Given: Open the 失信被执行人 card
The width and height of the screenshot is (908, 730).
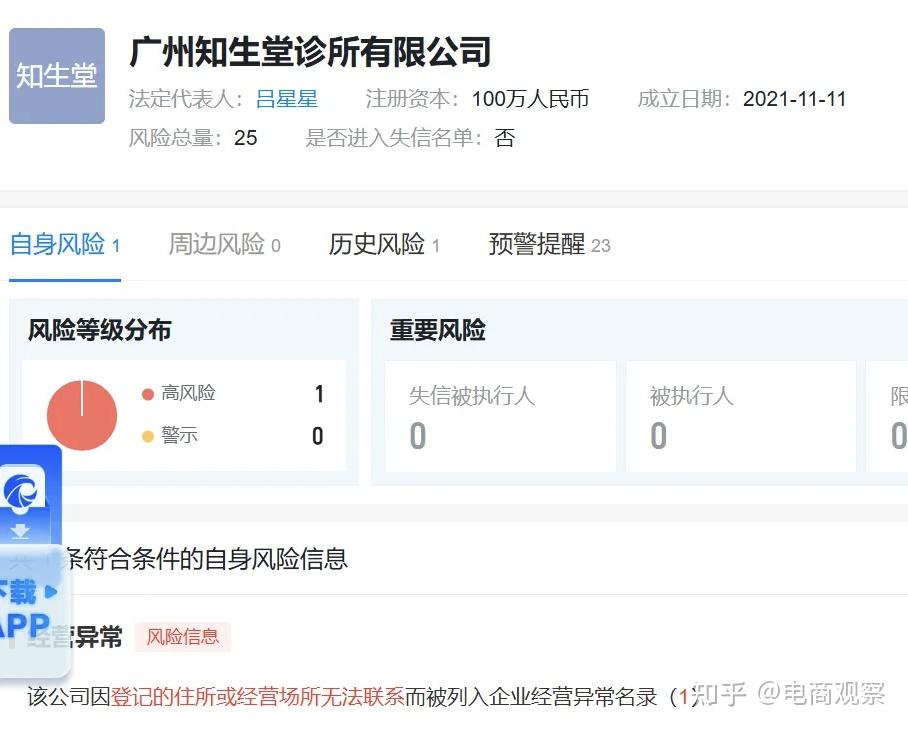Looking at the screenshot, I should (x=500, y=416).
